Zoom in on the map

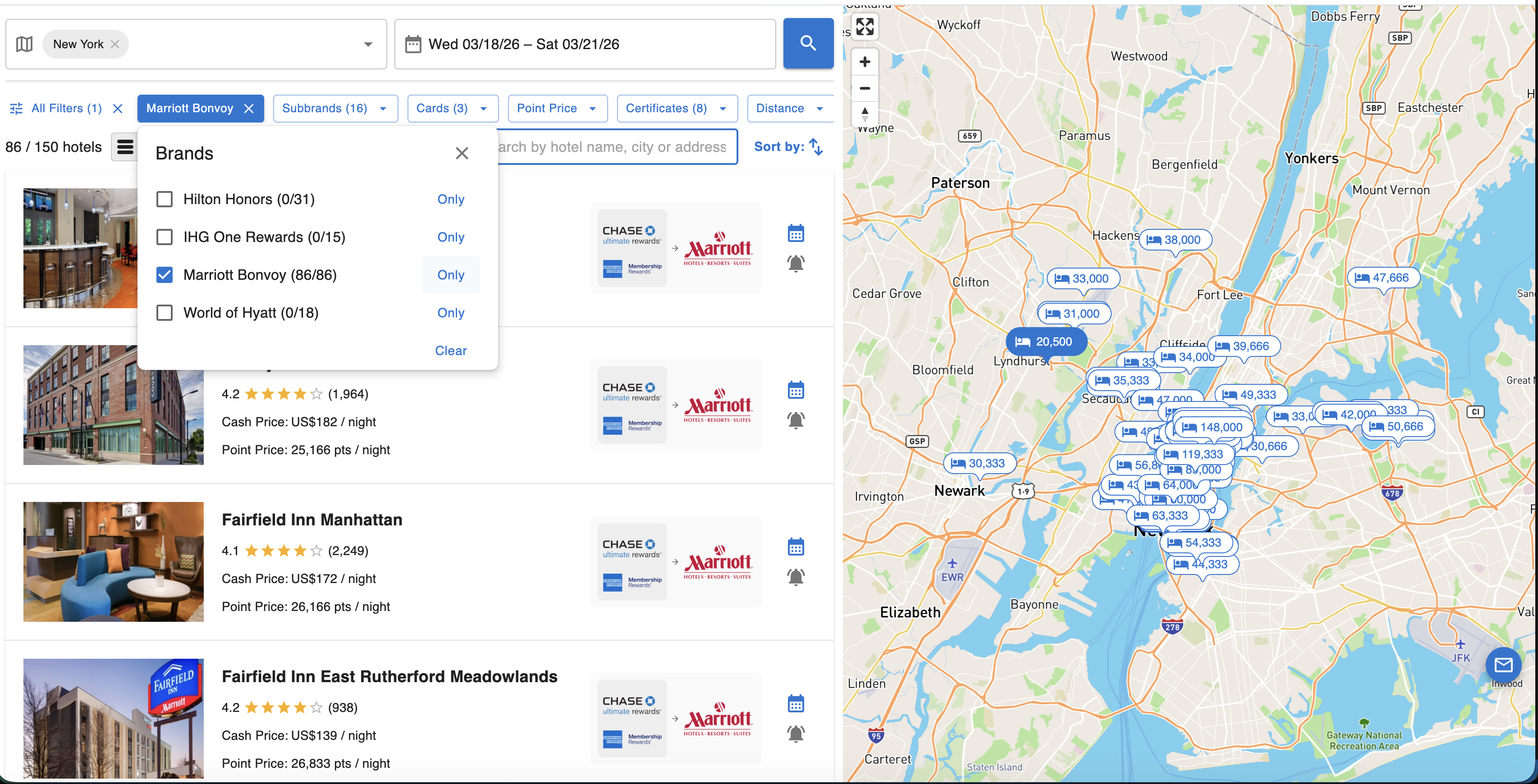click(x=865, y=61)
